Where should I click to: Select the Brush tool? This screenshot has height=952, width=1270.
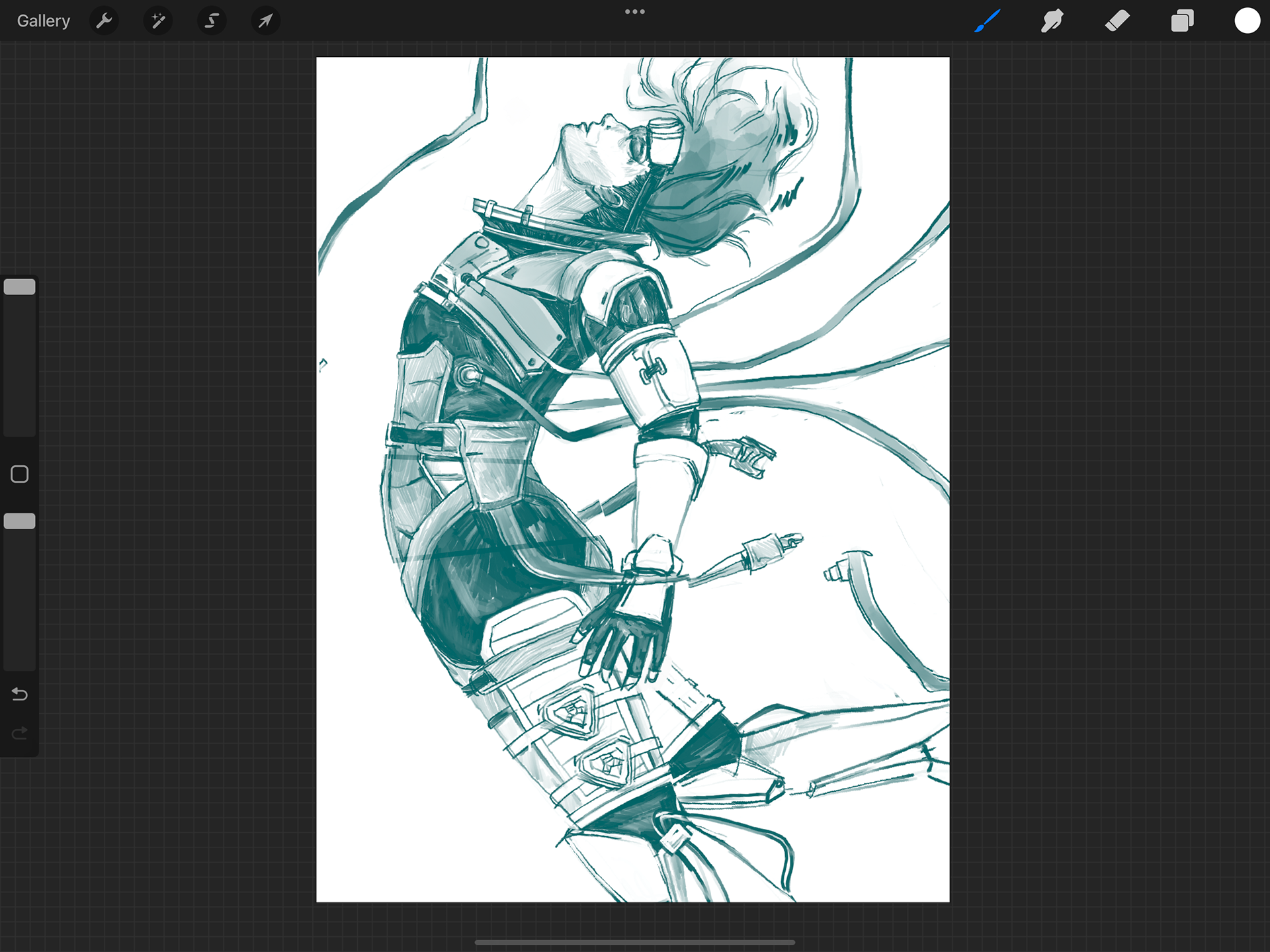click(987, 21)
